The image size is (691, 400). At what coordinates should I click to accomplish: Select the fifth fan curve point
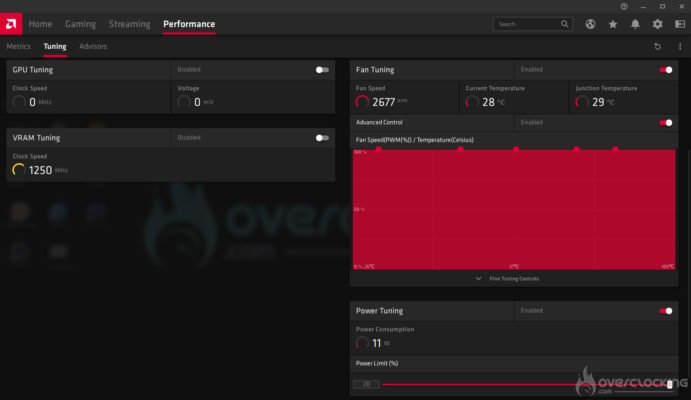tap(615, 150)
